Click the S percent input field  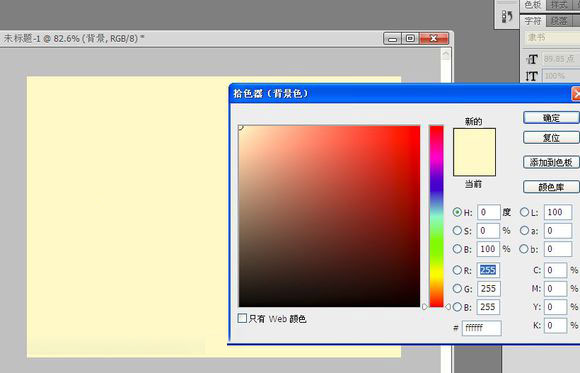(x=489, y=231)
